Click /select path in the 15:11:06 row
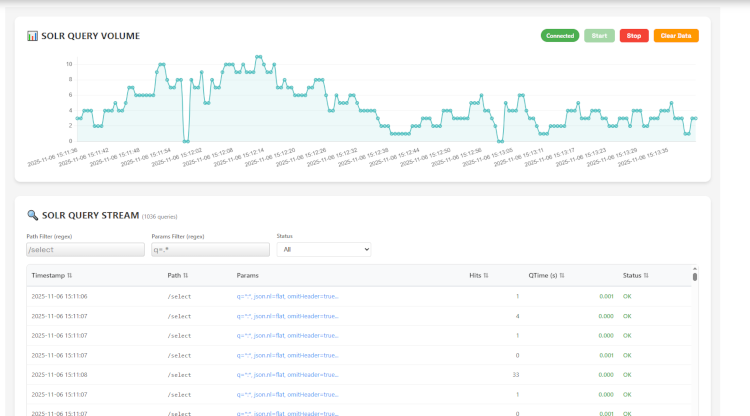The width and height of the screenshot is (750, 416). [179, 296]
